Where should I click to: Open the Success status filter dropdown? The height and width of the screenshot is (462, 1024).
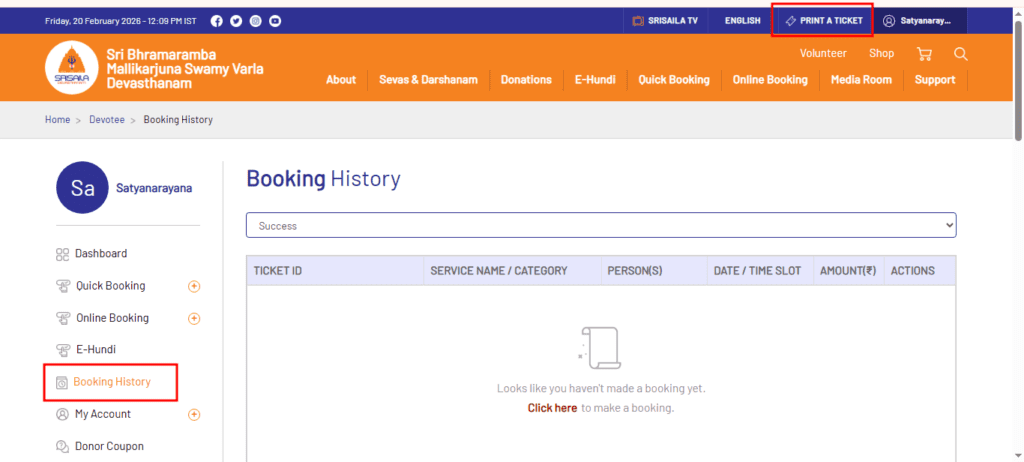[601, 226]
